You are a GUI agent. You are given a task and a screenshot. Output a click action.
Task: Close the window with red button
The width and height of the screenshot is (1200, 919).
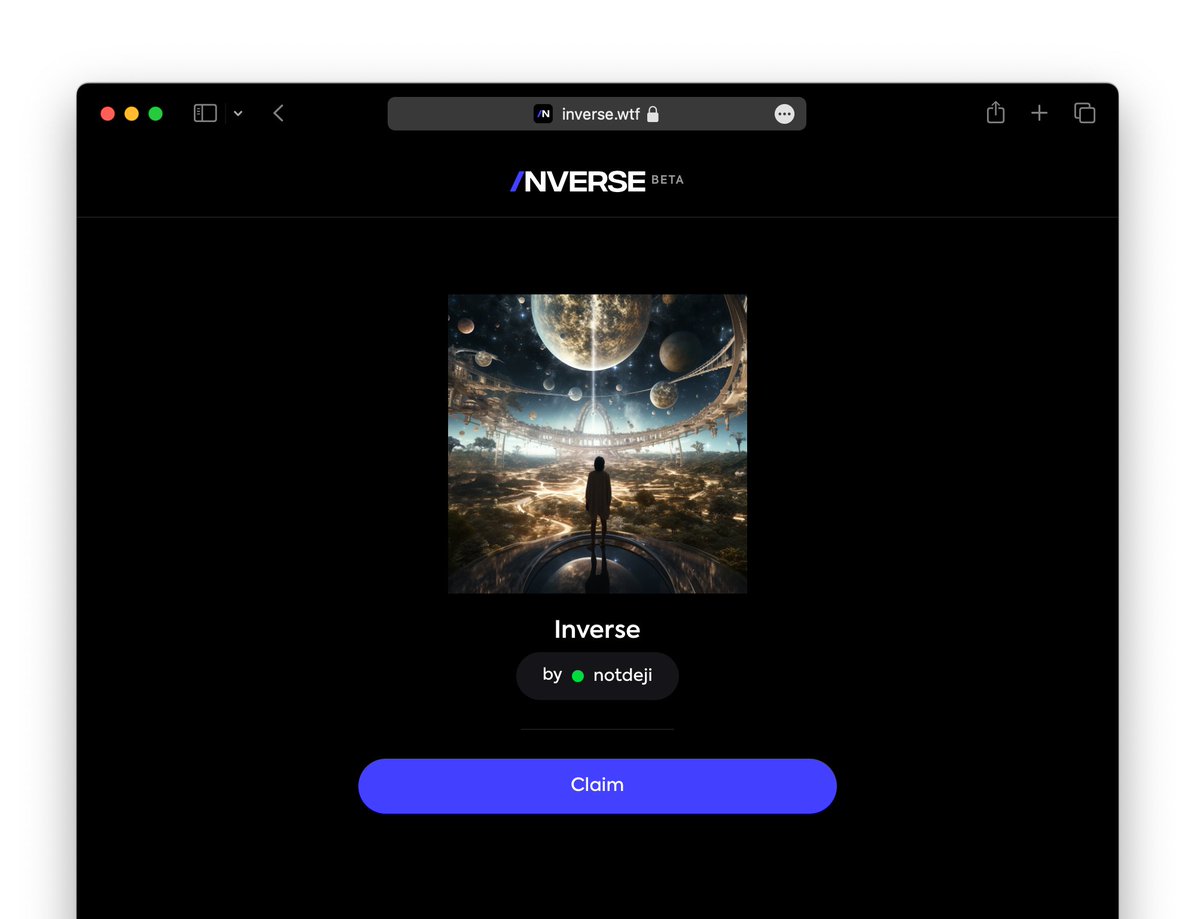pos(108,114)
